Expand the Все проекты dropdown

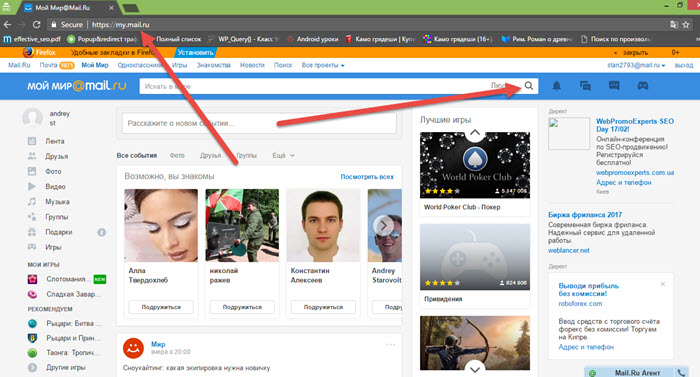(x=323, y=65)
